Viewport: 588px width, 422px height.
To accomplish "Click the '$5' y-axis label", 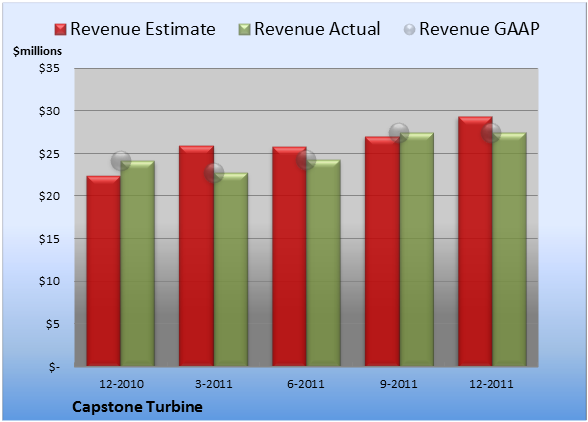I will click(52, 324).
